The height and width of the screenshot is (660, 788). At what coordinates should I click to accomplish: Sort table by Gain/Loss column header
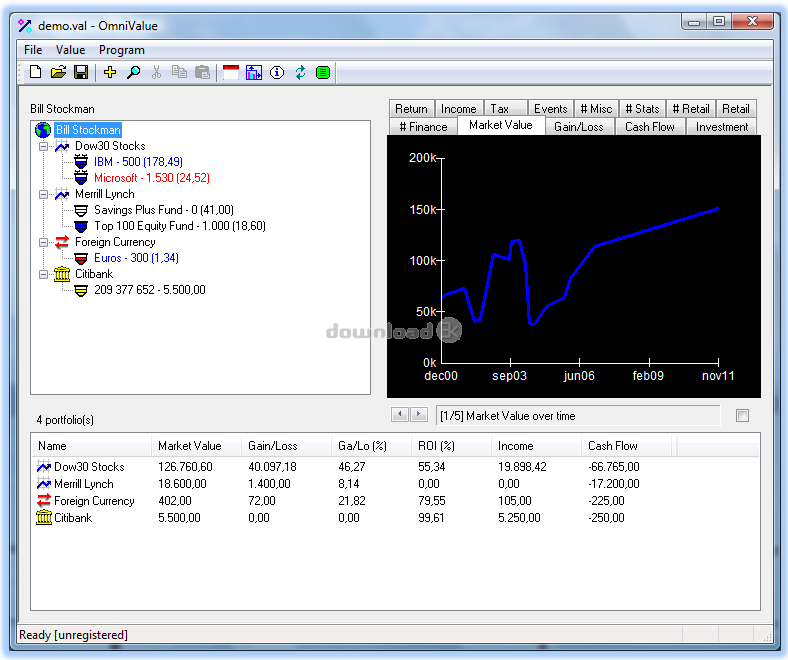(x=286, y=446)
